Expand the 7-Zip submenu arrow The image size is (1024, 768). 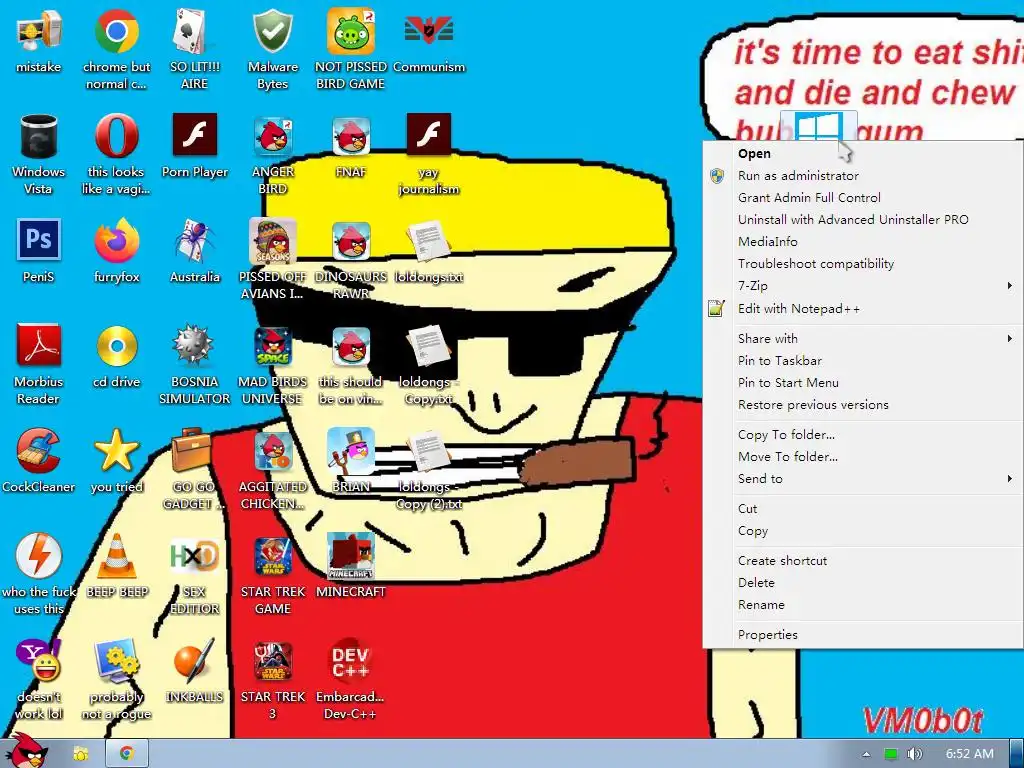pos(1010,285)
